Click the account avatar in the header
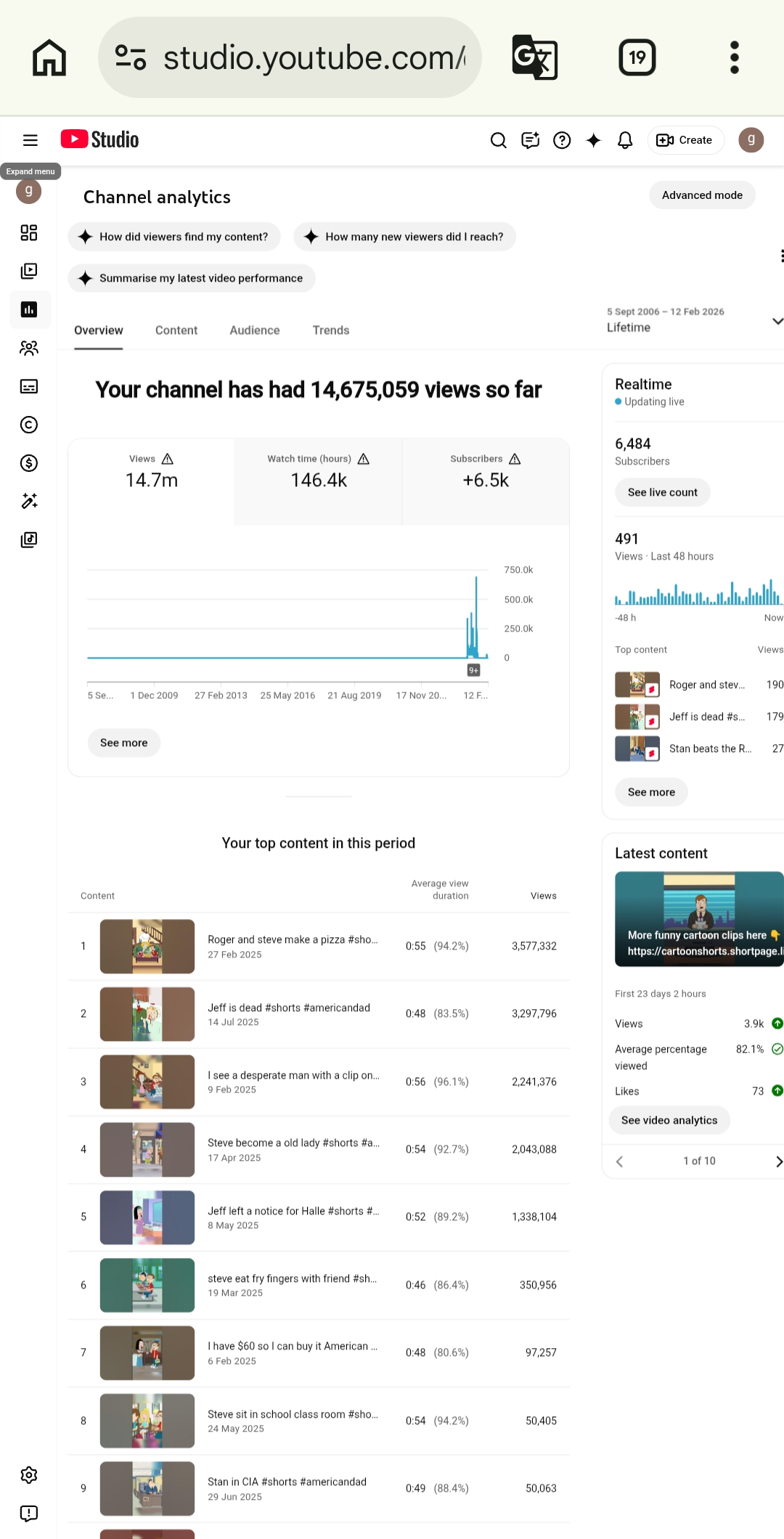Screen dimensions: 784x1539 (751, 140)
